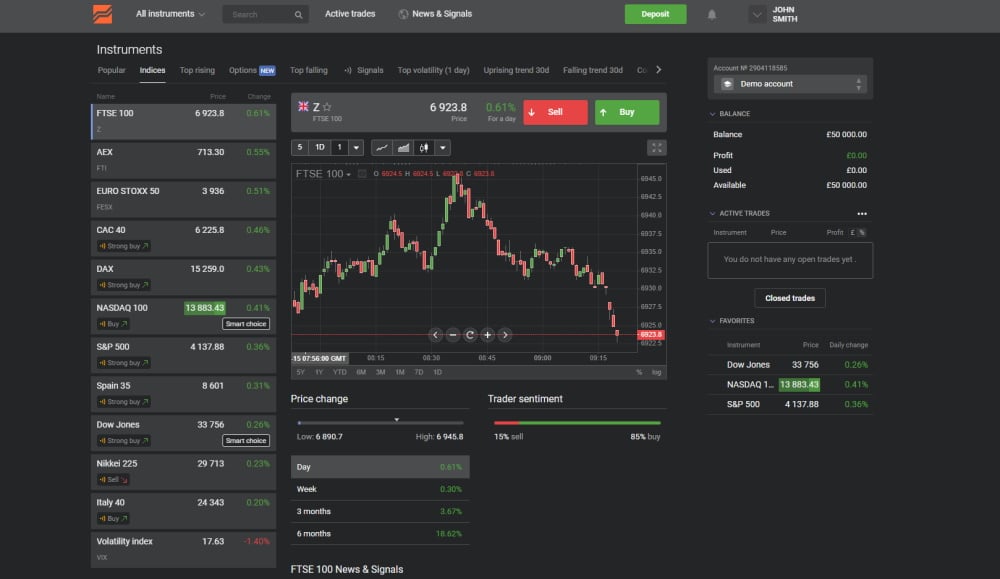Click Smart choice on NASDAQ 100
The width and height of the screenshot is (1000, 579).
click(x=246, y=324)
